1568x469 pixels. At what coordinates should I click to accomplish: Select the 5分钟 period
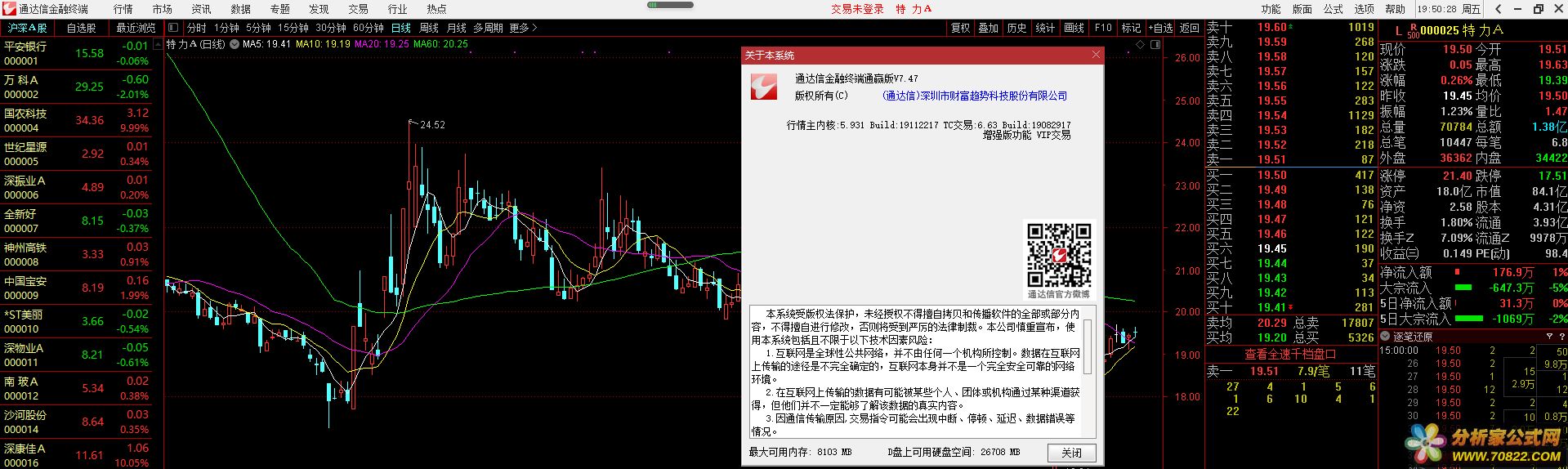click(x=259, y=28)
